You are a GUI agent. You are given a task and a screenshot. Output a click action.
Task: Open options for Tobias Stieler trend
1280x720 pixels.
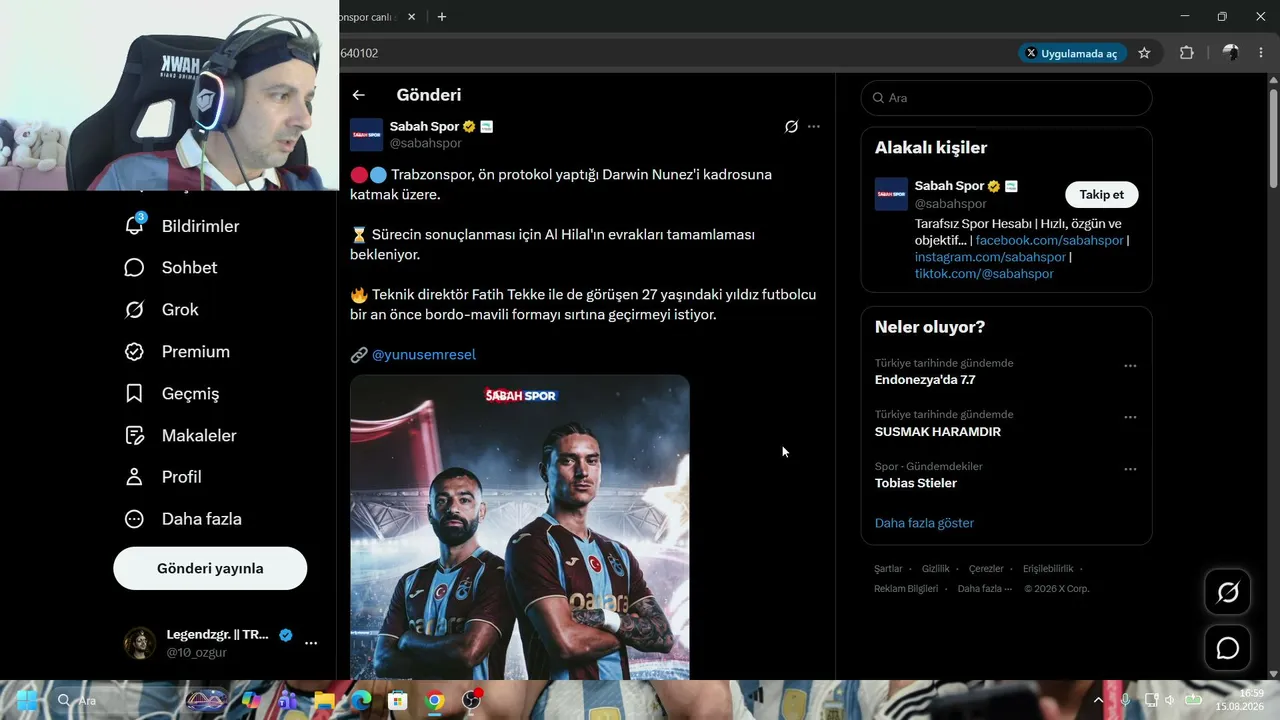tap(1130, 469)
